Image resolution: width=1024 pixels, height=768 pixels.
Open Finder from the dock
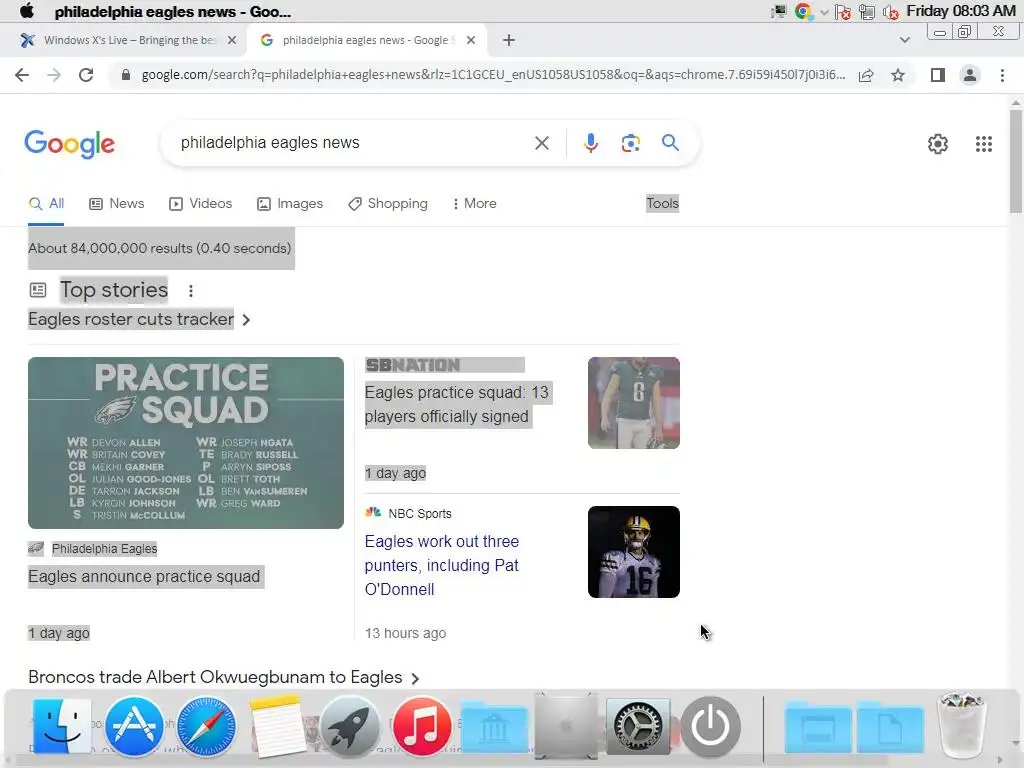61,726
